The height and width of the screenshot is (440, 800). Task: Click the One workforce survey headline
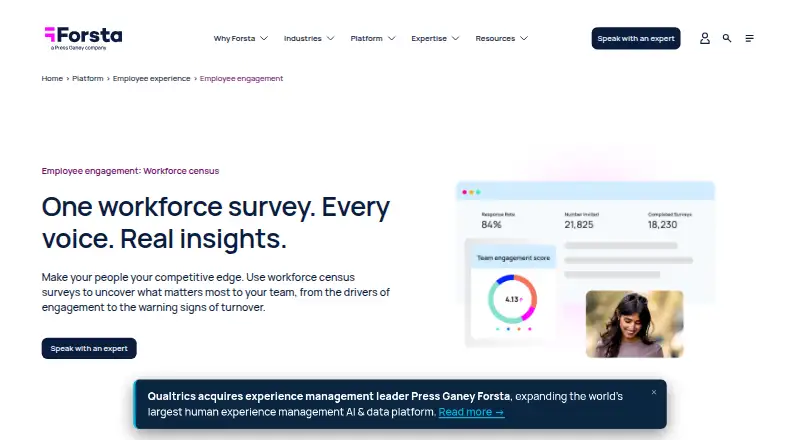click(x=215, y=223)
